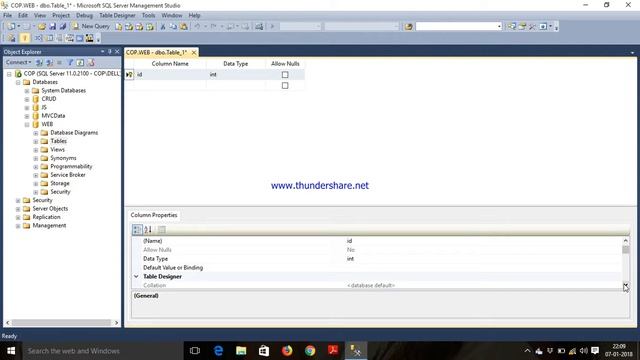Select the Views folder in tree

58,150
